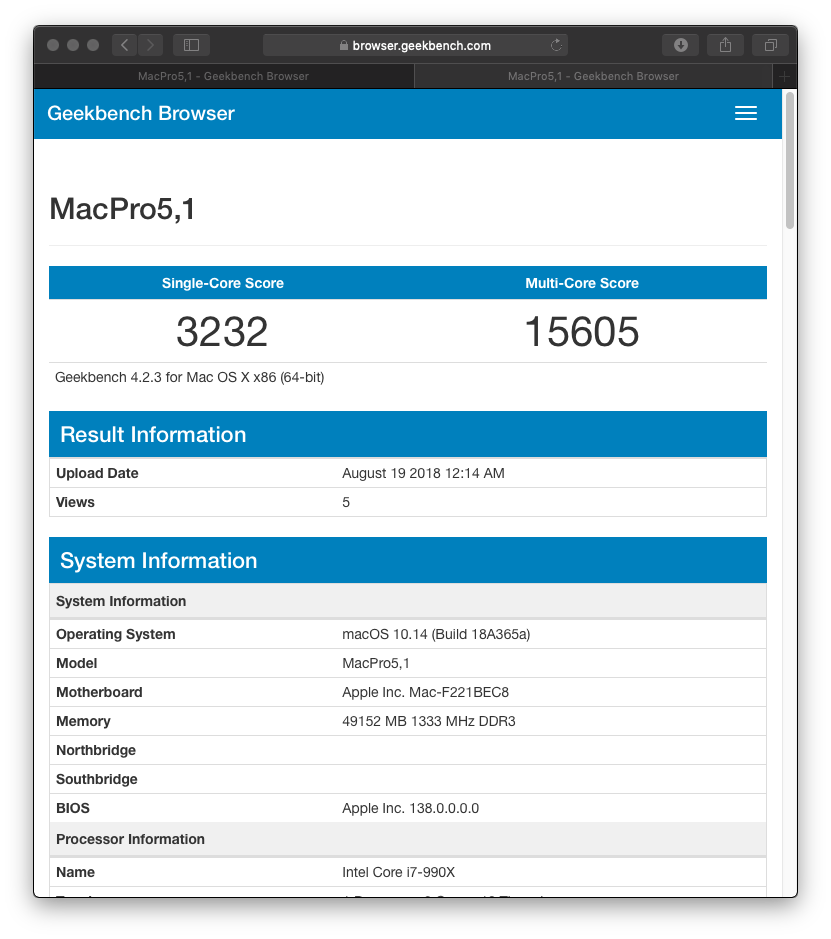831x939 pixels.
Task: Add a new tab with plus button
Action: tap(785, 76)
